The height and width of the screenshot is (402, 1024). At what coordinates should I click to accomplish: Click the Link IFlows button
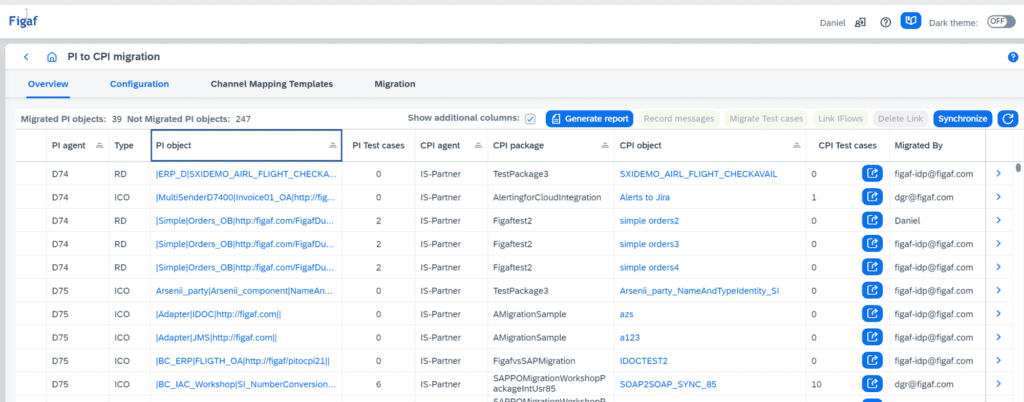click(840, 119)
